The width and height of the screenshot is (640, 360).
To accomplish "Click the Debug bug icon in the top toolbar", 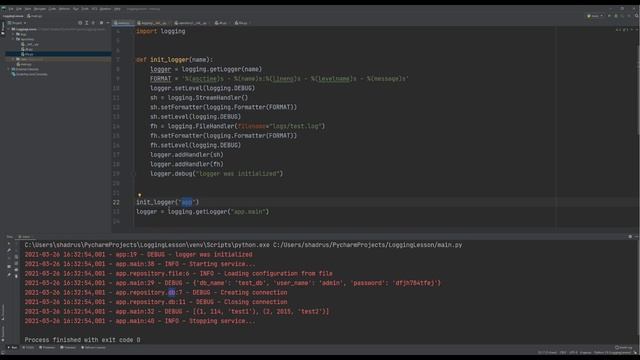I will (x=616, y=16).
